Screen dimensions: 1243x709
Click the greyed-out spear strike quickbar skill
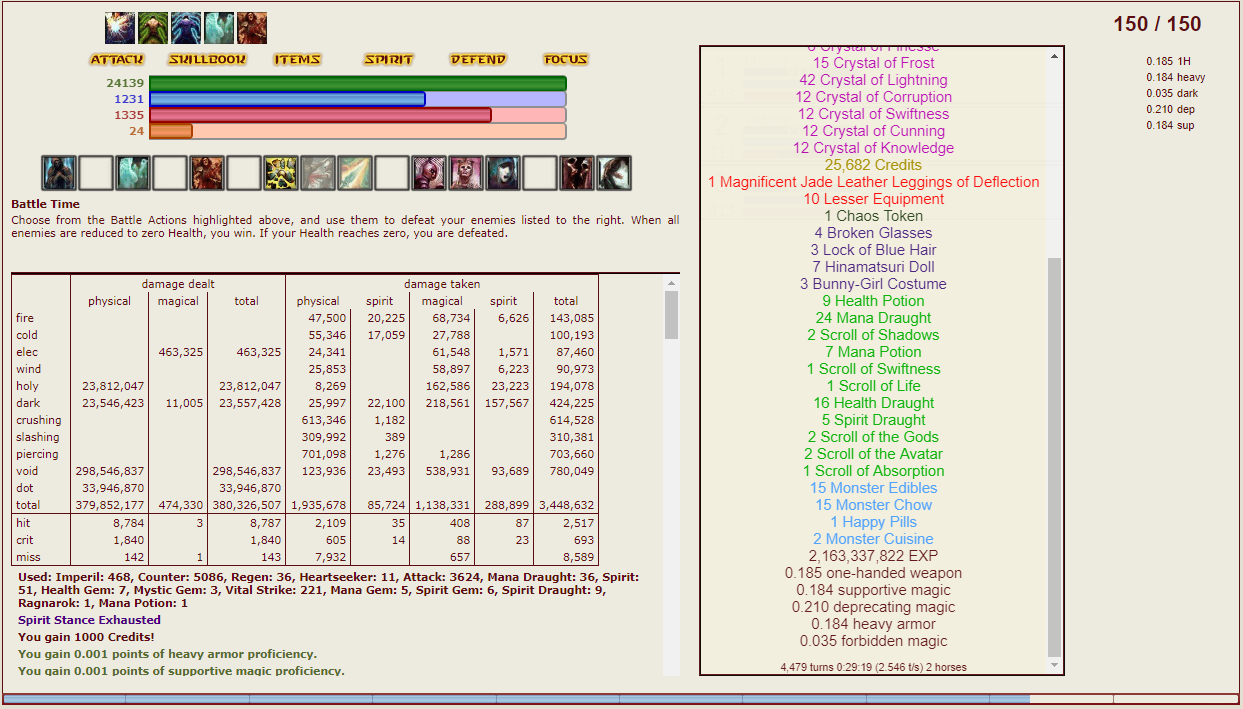[x=355, y=173]
